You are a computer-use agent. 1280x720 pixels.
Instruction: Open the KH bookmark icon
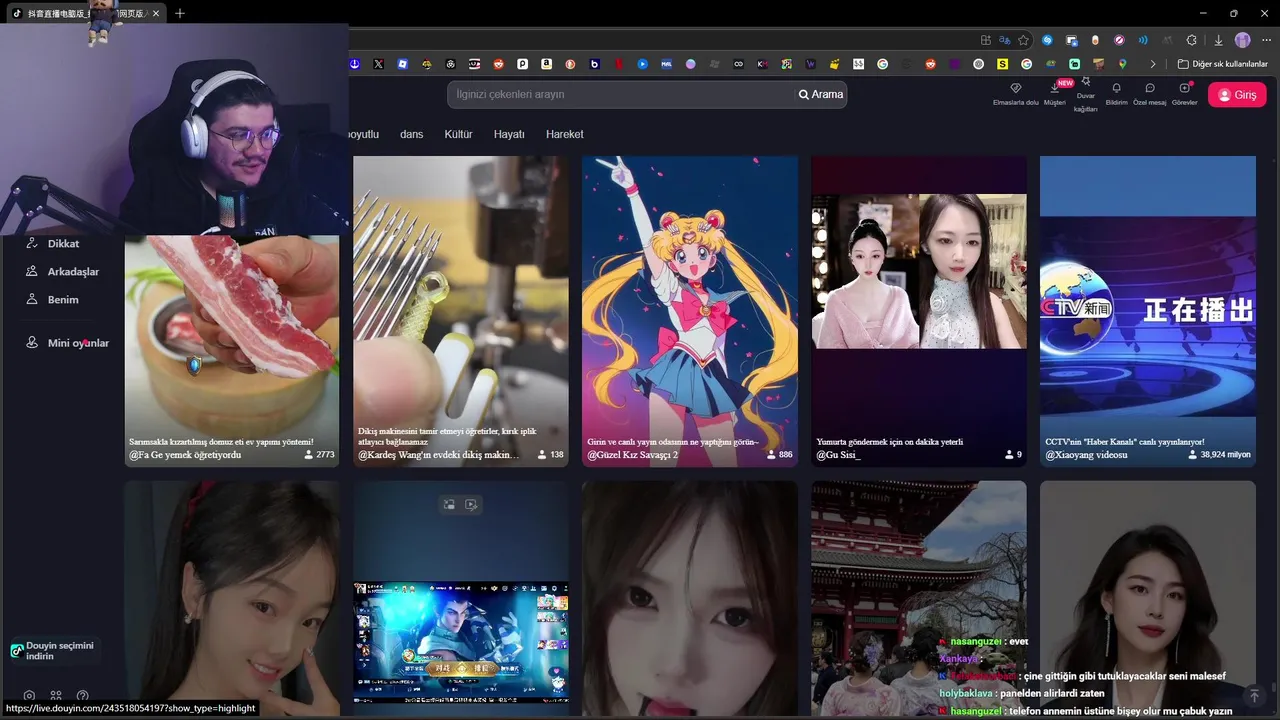pyautogui.click(x=763, y=64)
